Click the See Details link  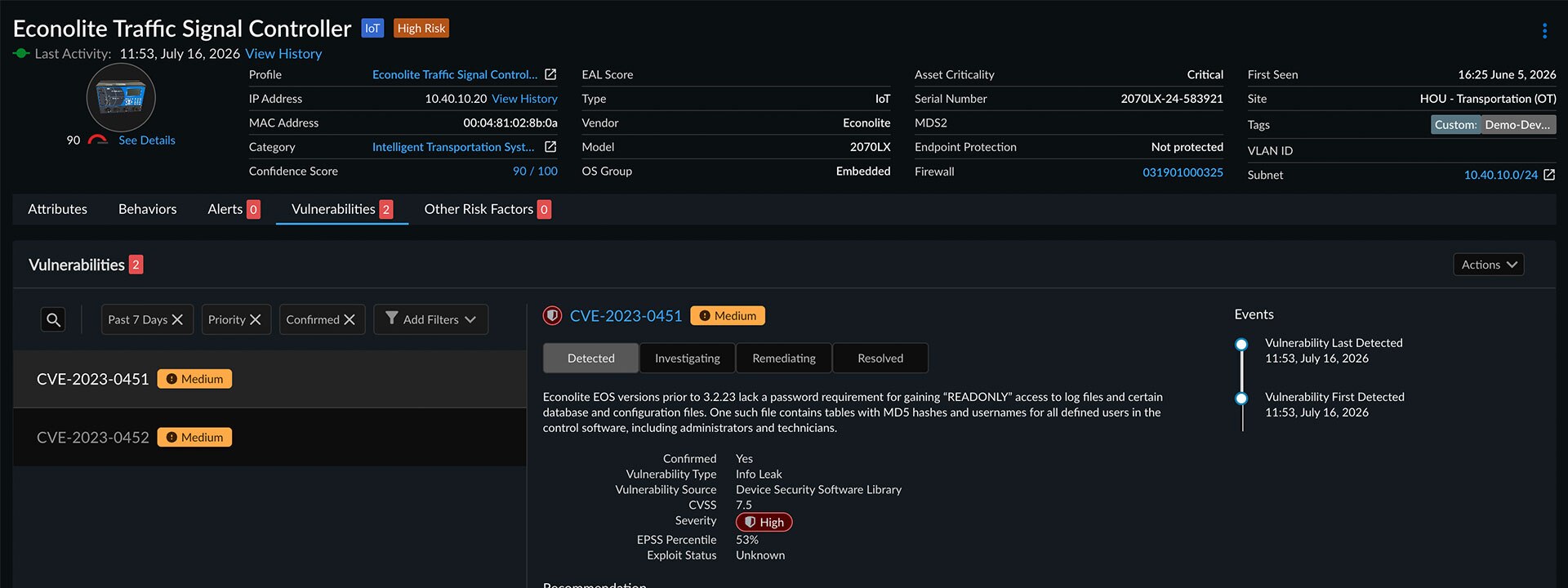coord(147,140)
